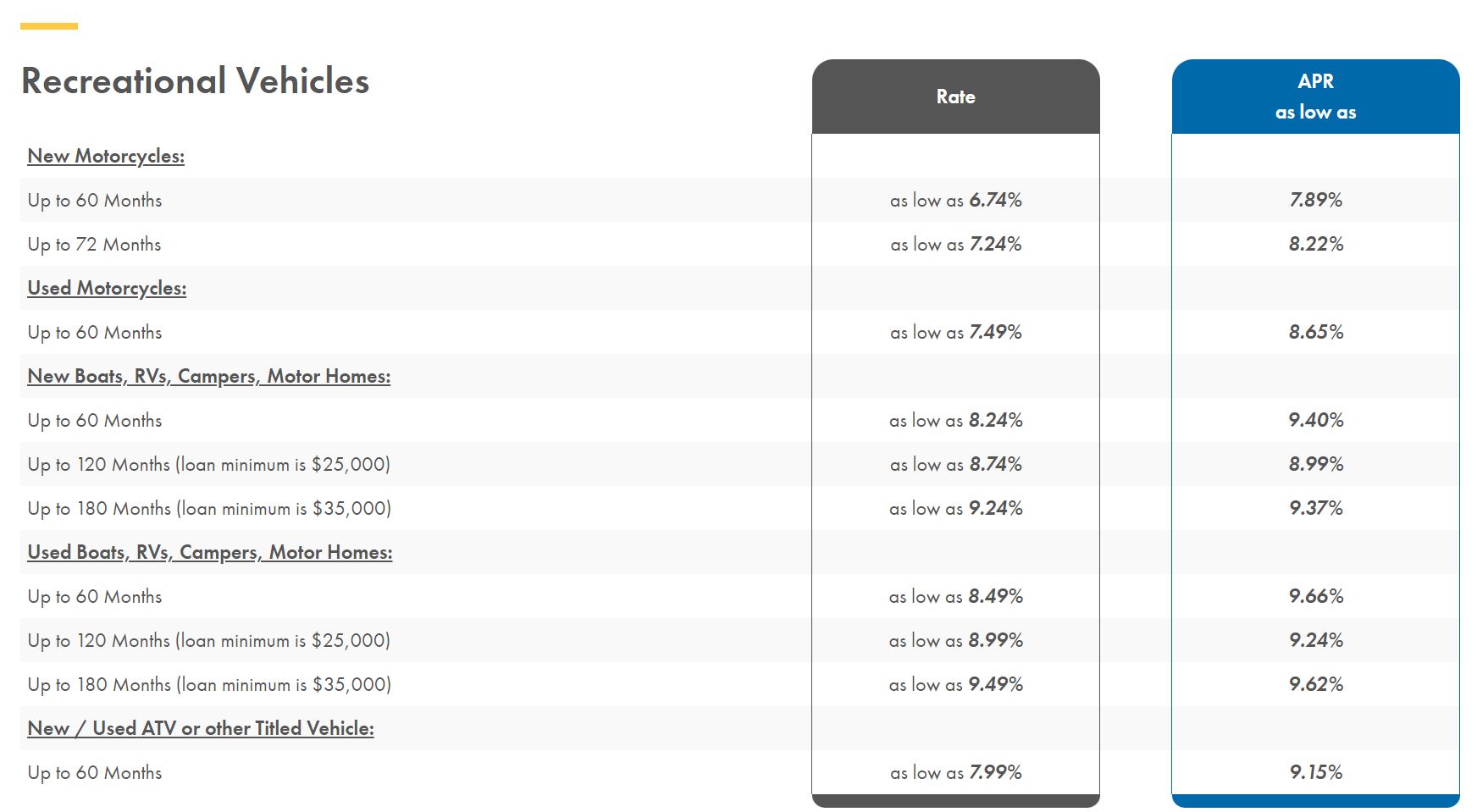Click the 9.40% APR cell
The image size is (1477, 812).
(x=1316, y=420)
